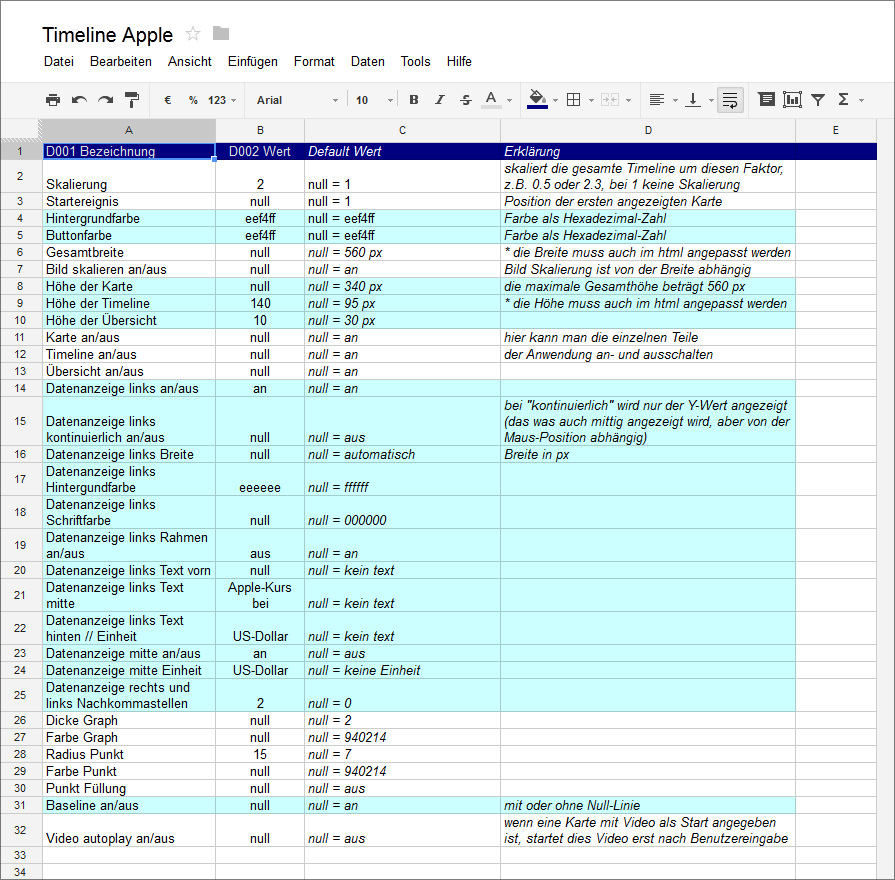
Task: Click the folder icon beside the title
Action: coord(221,33)
